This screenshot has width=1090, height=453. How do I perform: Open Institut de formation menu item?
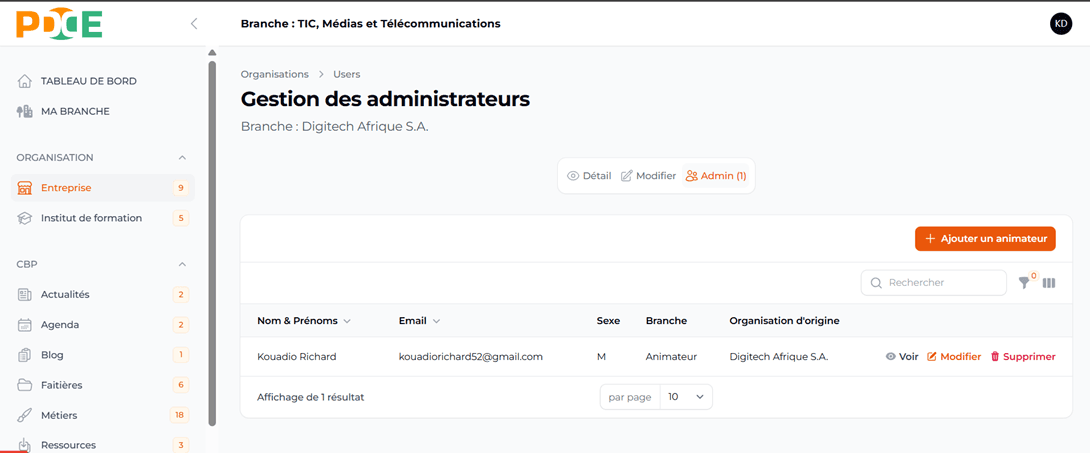pyautogui.click(x=103, y=218)
